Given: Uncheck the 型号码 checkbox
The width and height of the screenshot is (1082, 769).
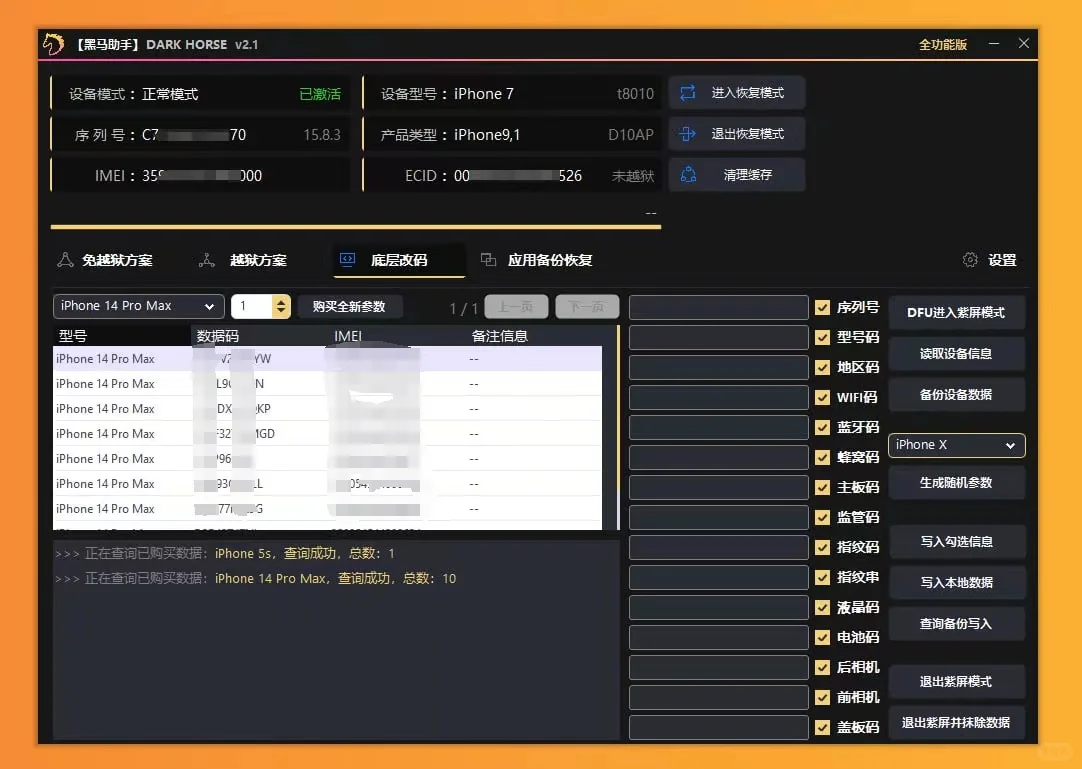Looking at the screenshot, I should (823, 337).
